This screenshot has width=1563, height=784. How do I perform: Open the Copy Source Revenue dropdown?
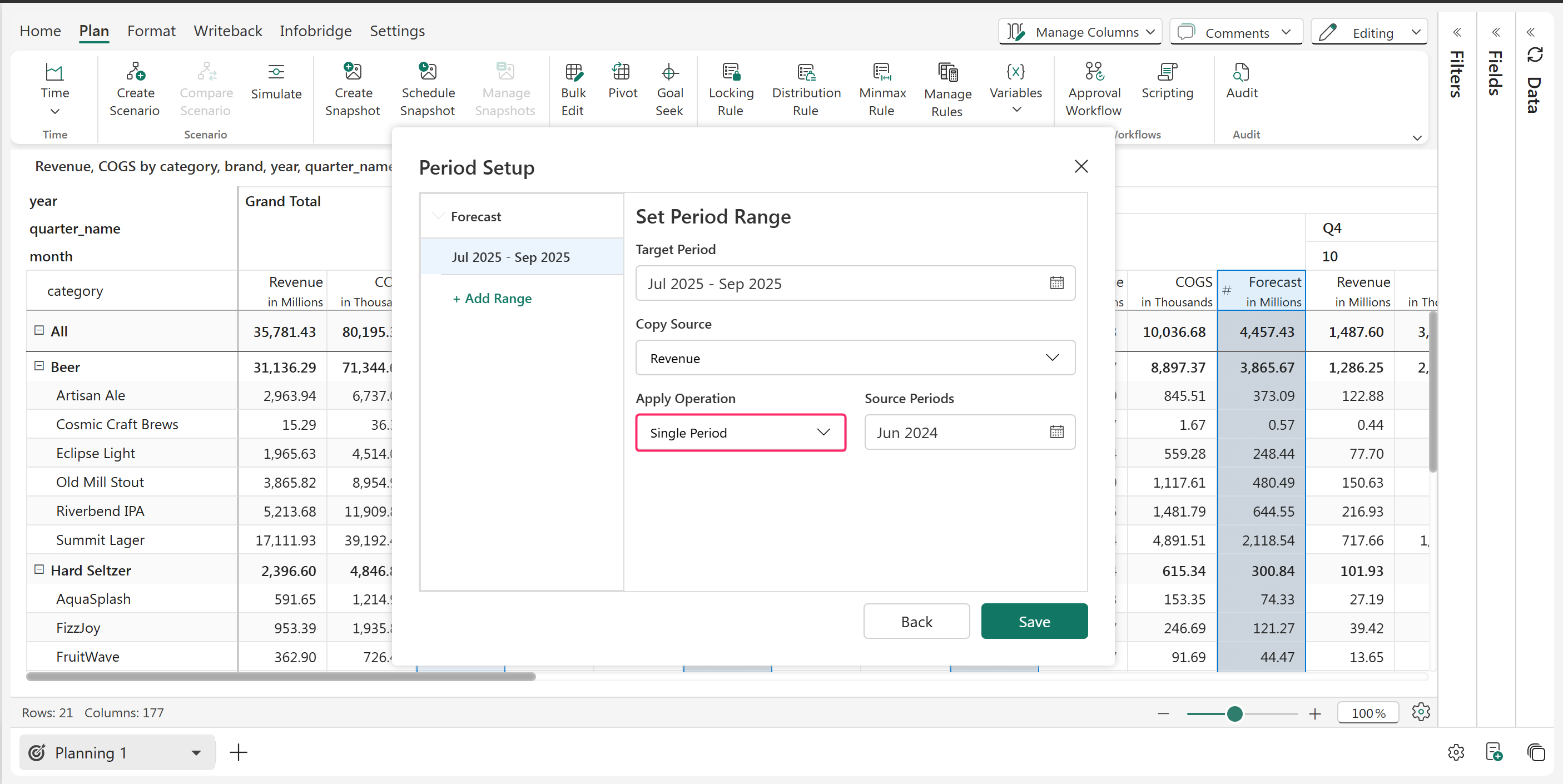(855, 358)
